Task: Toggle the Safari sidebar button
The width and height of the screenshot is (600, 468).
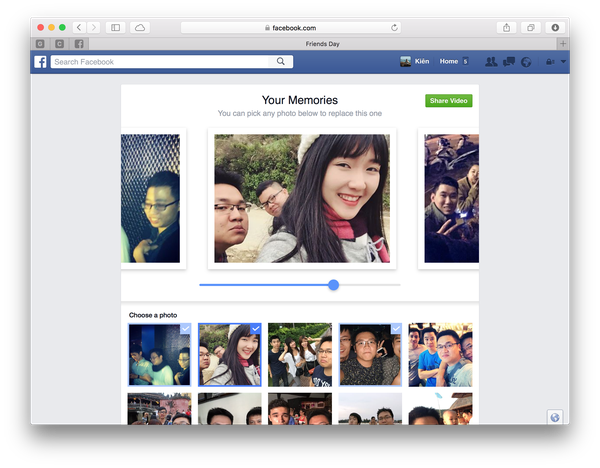Action: (115, 28)
